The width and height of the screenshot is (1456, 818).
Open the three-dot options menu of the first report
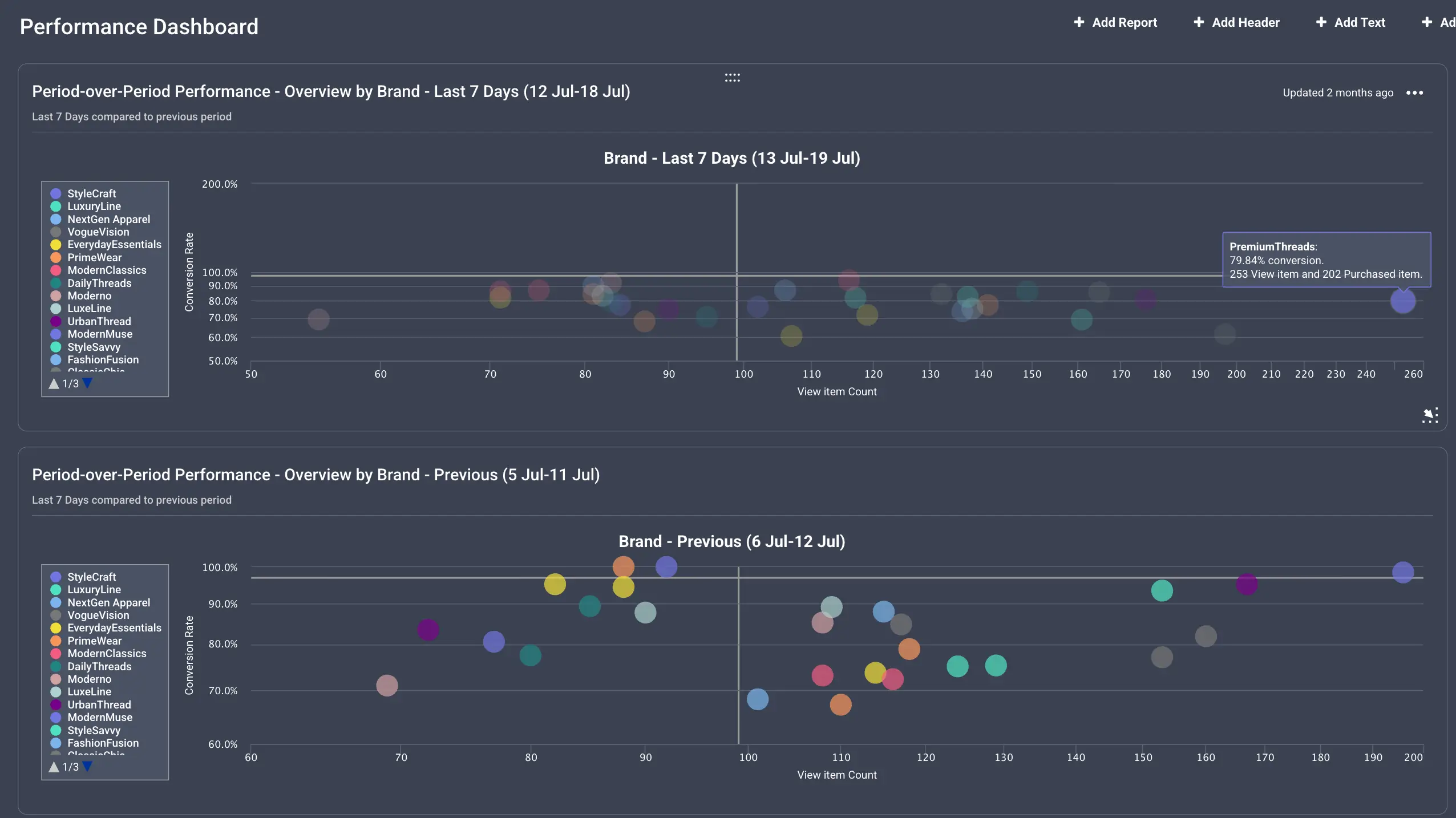[x=1415, y=93]
